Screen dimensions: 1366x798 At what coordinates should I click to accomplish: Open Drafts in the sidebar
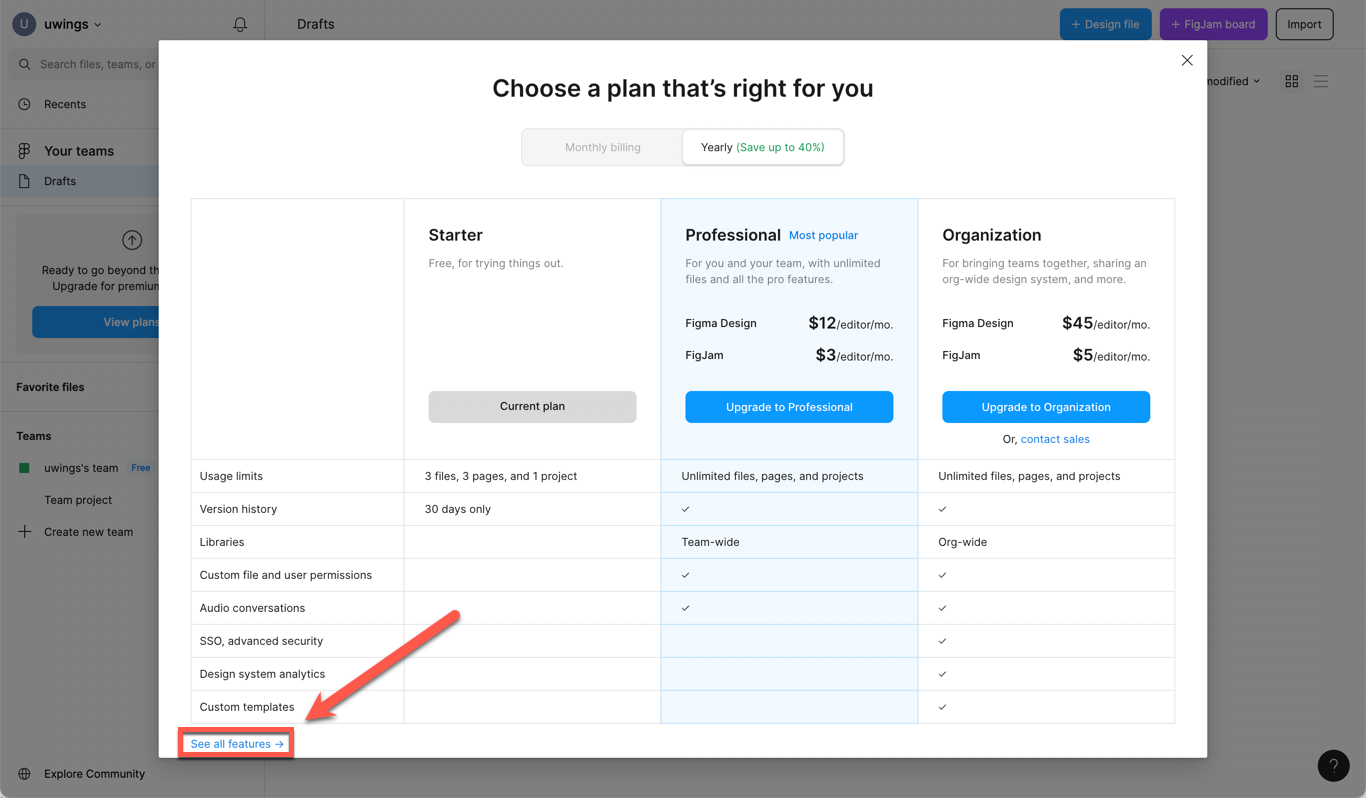pos(60,181)
